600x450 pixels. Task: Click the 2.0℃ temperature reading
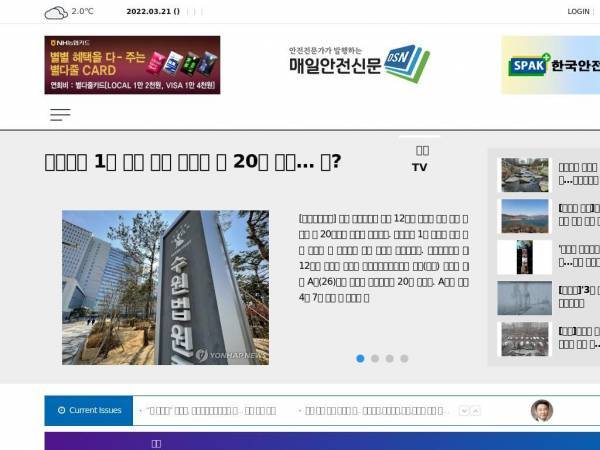coord(82,11)
